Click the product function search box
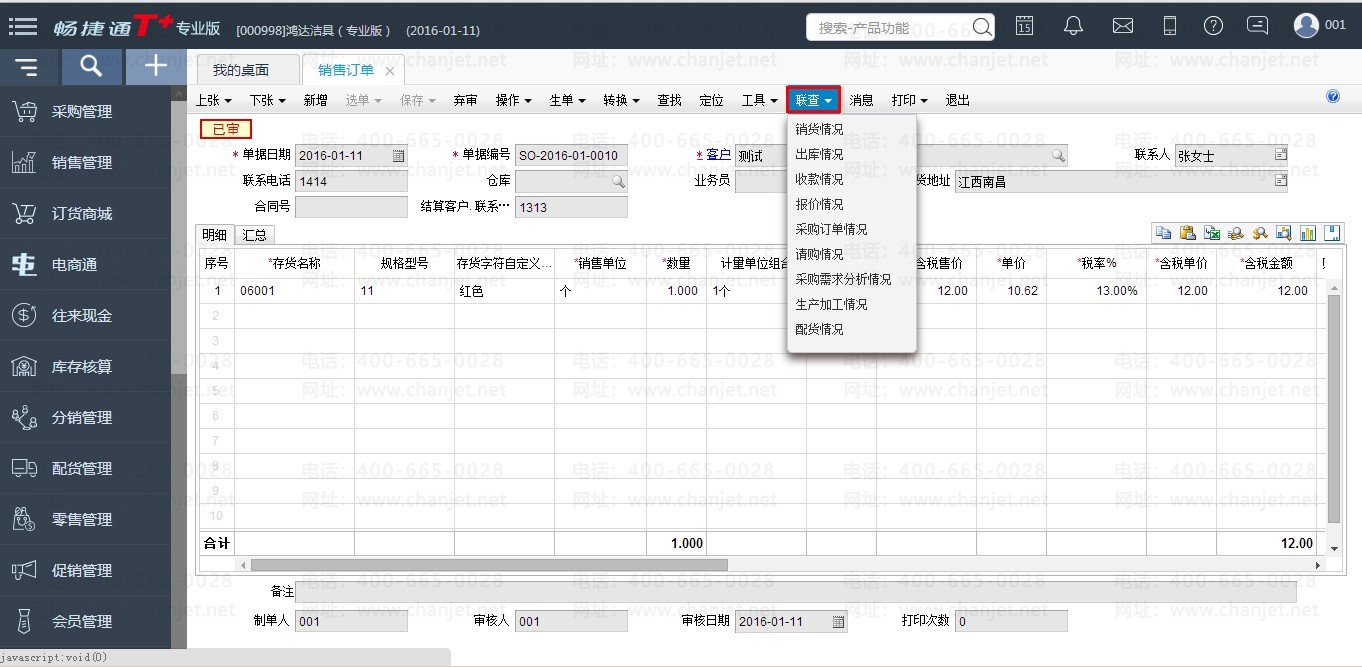This screenshot has height=667, width=1362. click(x=888, y=27)
